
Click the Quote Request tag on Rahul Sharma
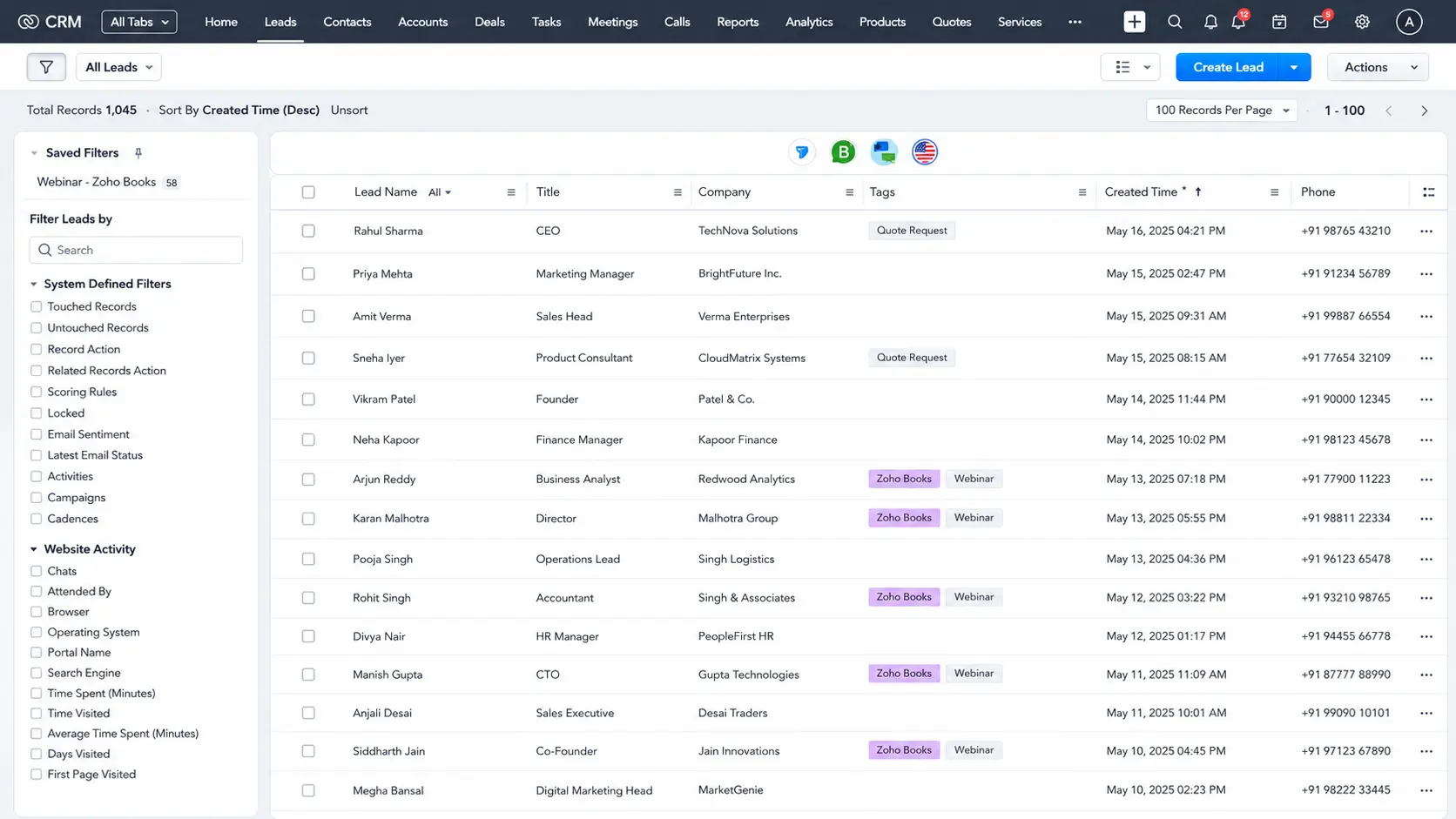tap(912, 231)
